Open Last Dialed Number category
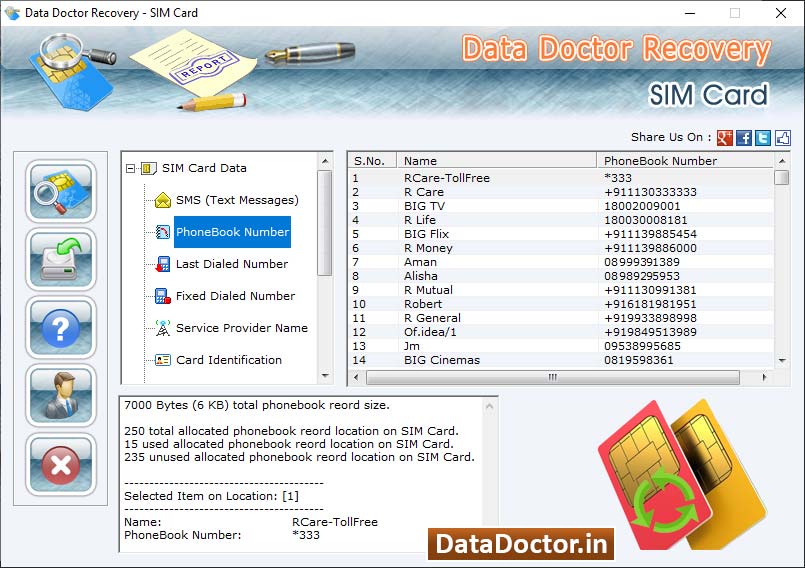 tap(232, 264)
